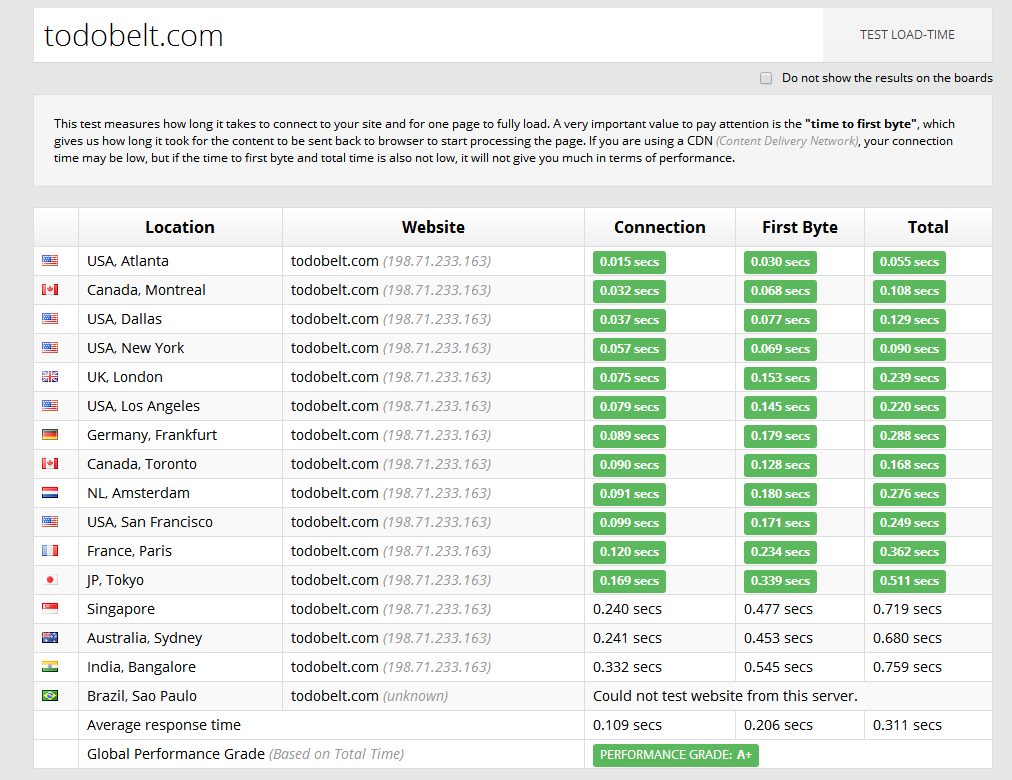
Task: Click the TEST LOAD-TIME button
Action: pos(907,35)
